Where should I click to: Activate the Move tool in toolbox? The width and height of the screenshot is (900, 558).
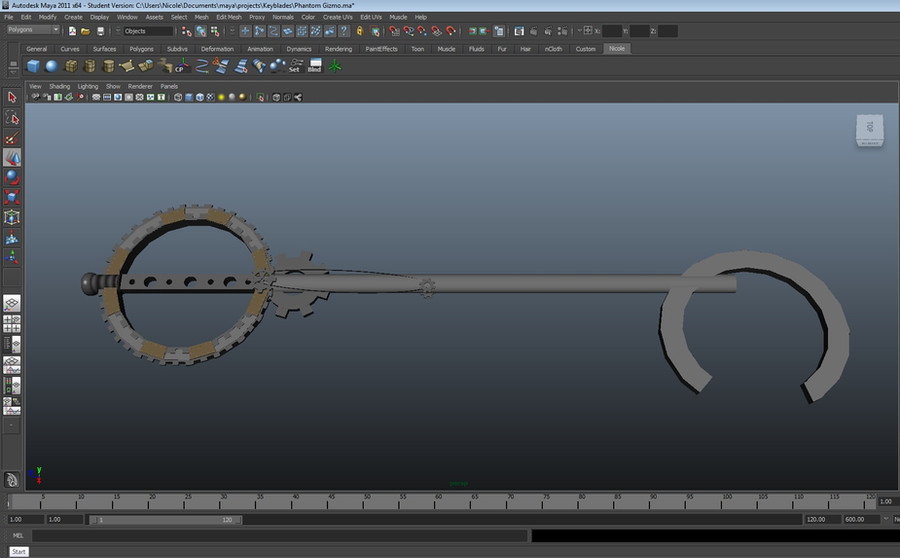[11, 157]
